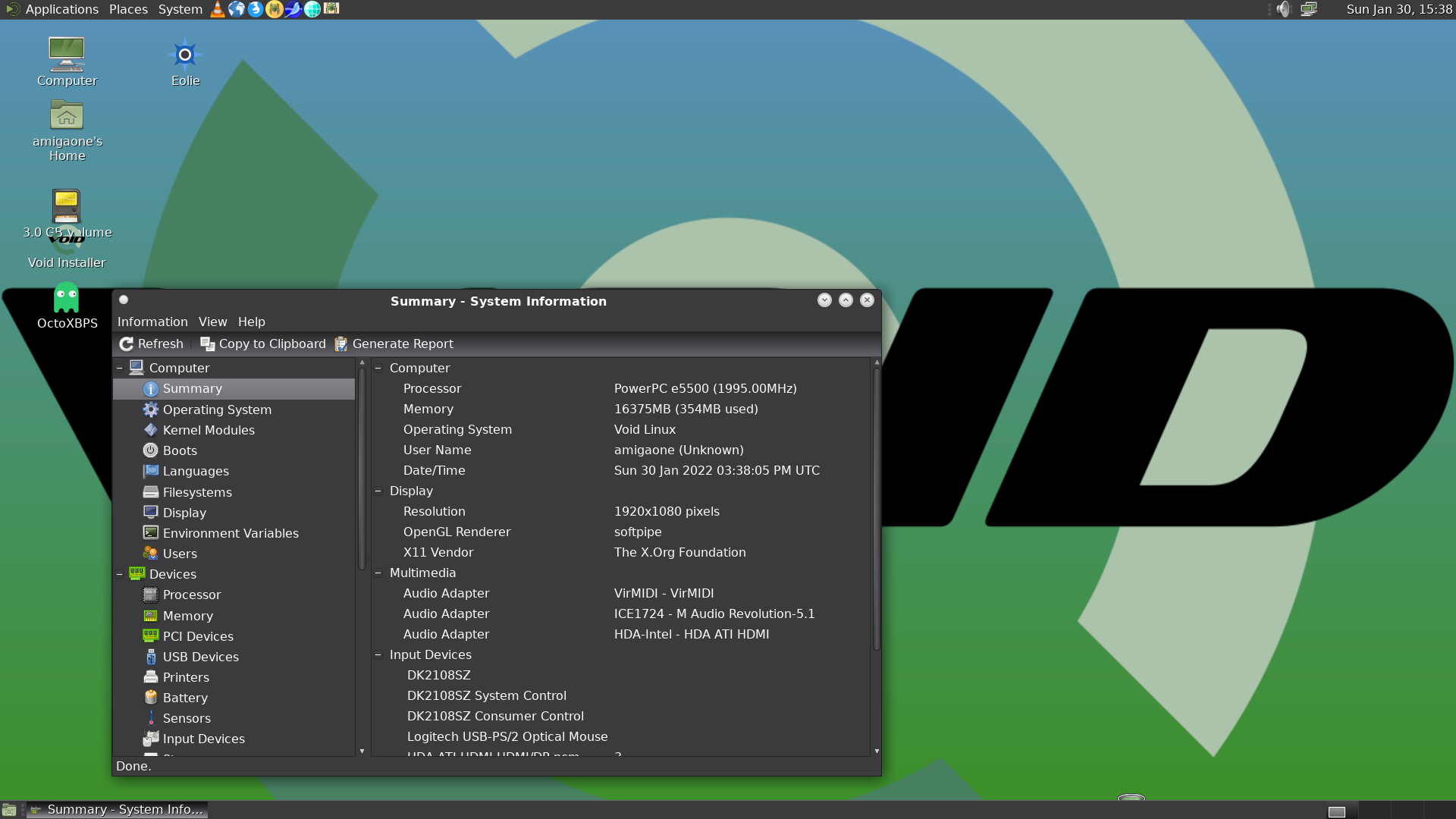Screen dimensions: 1456x819
Task: Select the X.Org Foundation X11 Vendor row
Action: point(620,552)
